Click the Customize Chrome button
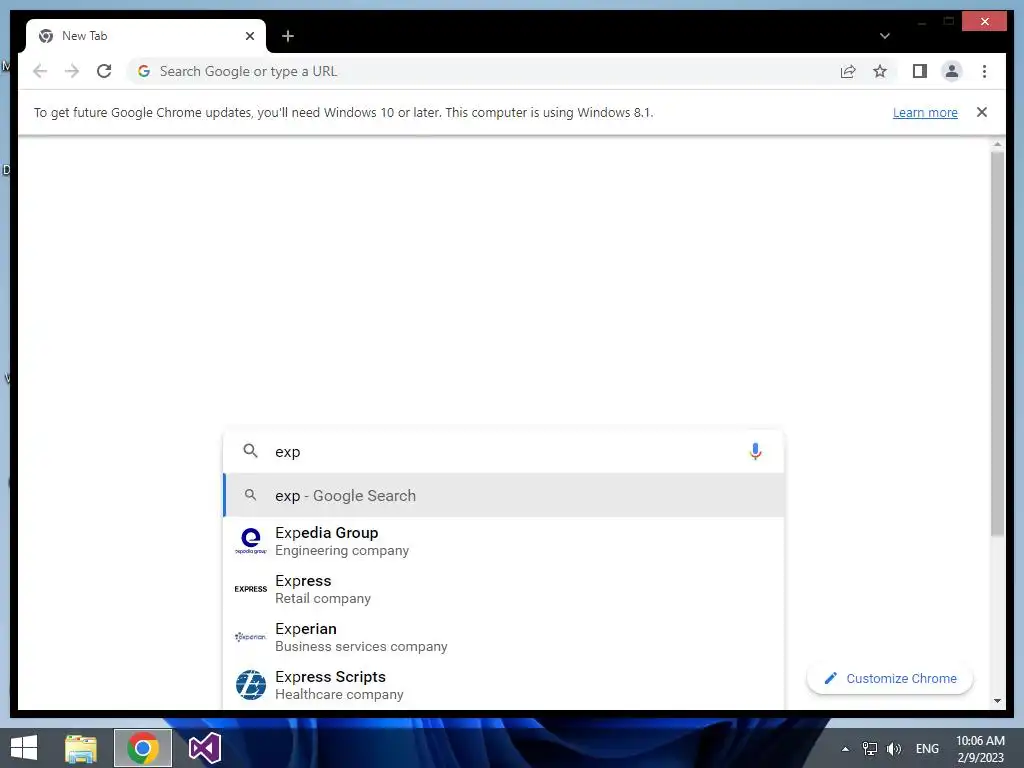The height and width of the screenshot is (768, 1024). (x=889, y=679)
